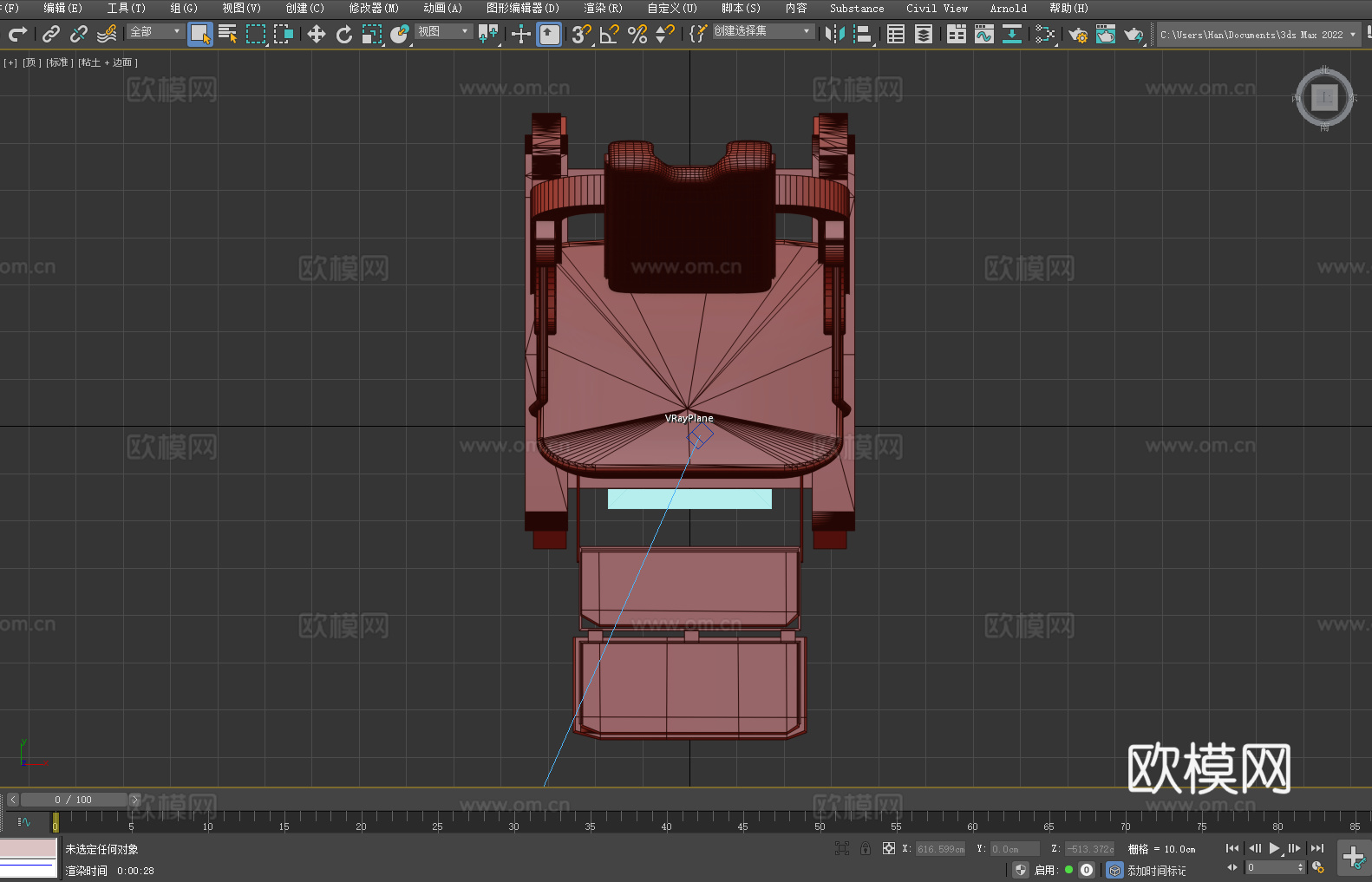The image size is (1372, 882).
Task: Click Isolate Selection toggle icon
Action: [x=841, y=848]
